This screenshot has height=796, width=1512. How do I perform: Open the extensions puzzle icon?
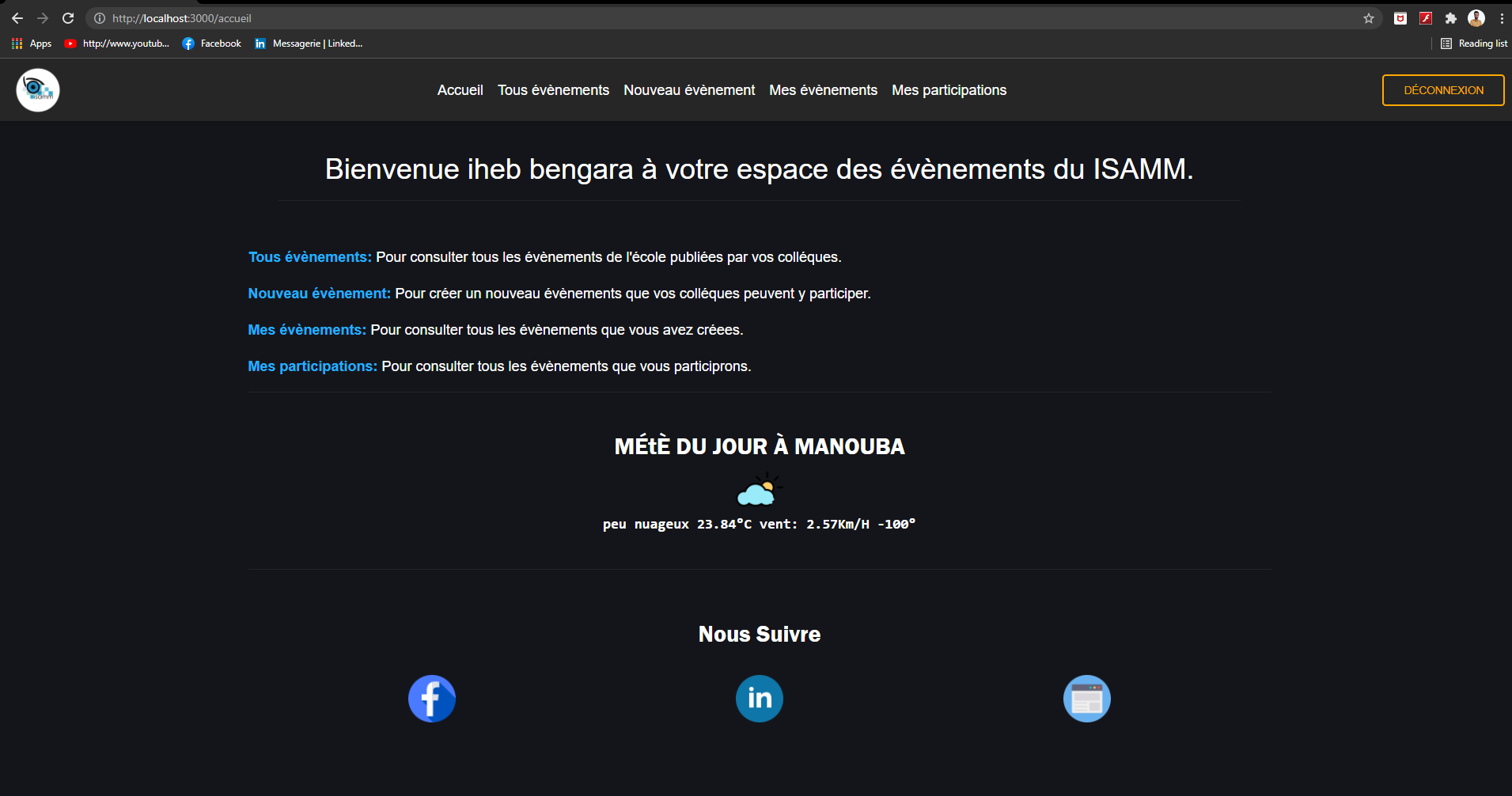(x=1451, y=17)
